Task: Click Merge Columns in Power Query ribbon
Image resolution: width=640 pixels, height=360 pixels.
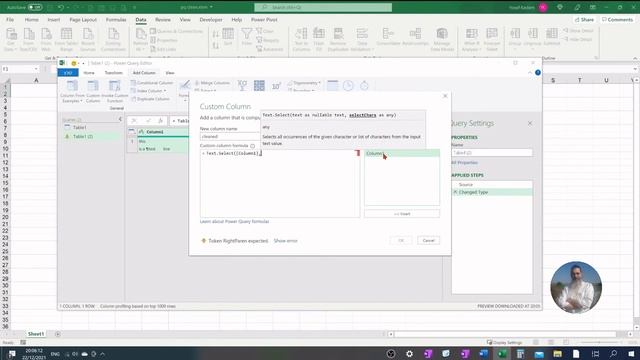Action: tap(212, 83)
